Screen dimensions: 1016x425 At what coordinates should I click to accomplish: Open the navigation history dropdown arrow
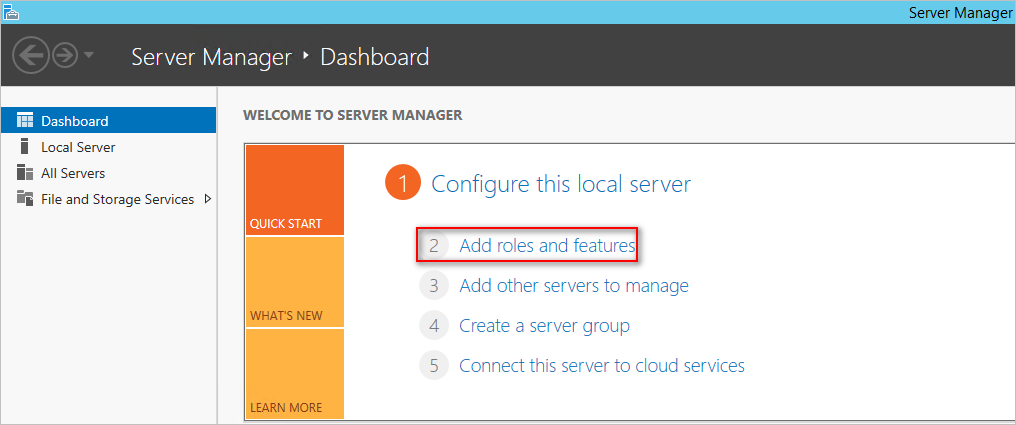tap(88, 56)
